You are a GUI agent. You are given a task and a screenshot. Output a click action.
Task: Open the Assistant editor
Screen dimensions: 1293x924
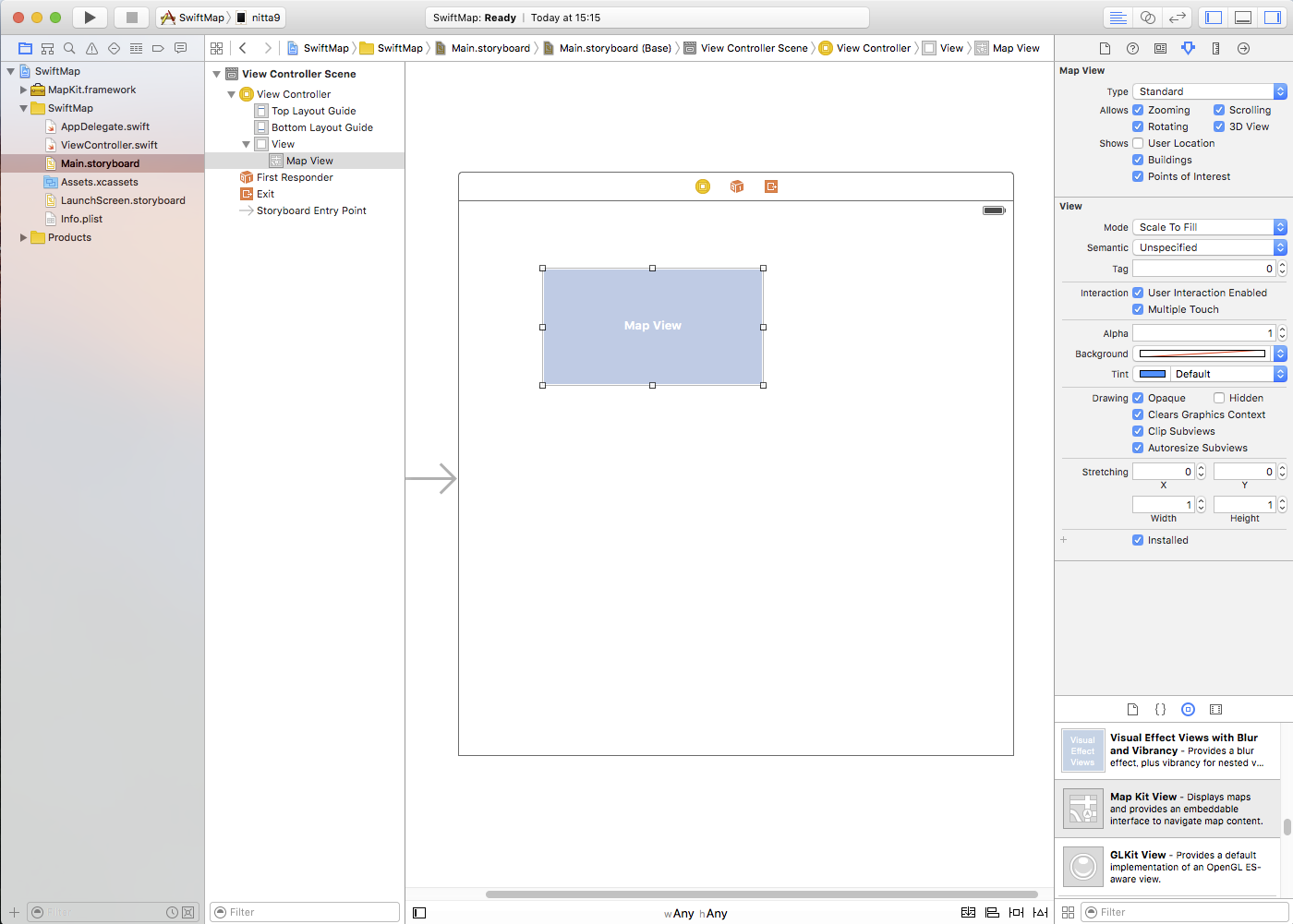point(1147,18)
